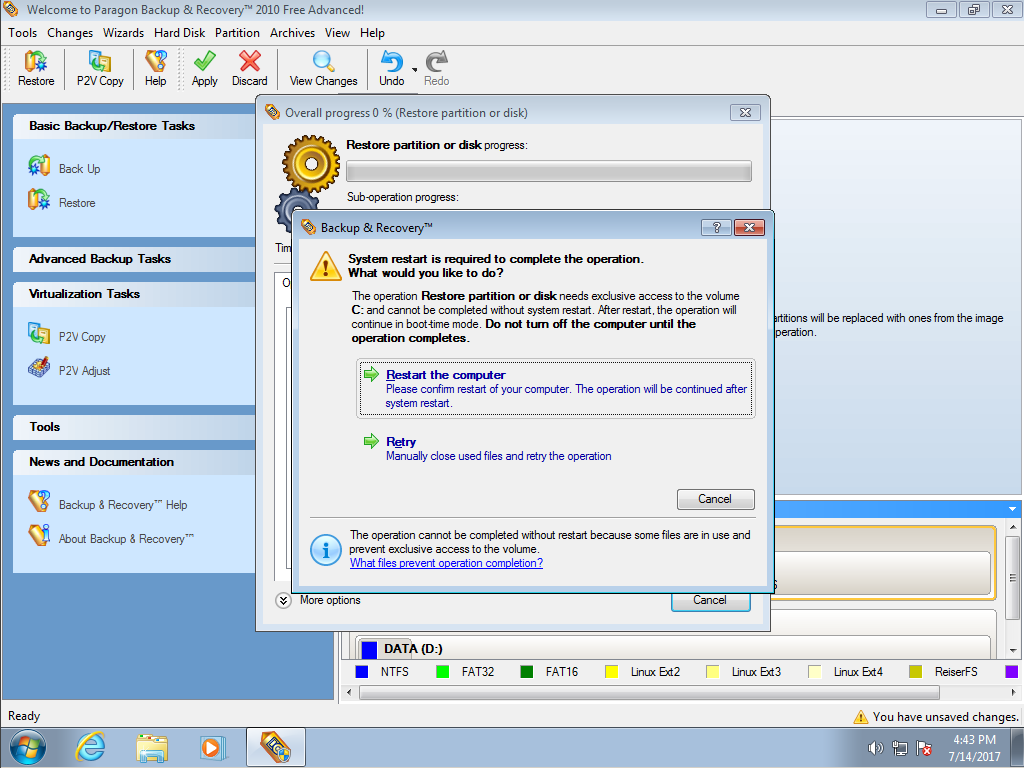
Task: Select Back Up in sidebar
Action: click(x=79, y=169)
